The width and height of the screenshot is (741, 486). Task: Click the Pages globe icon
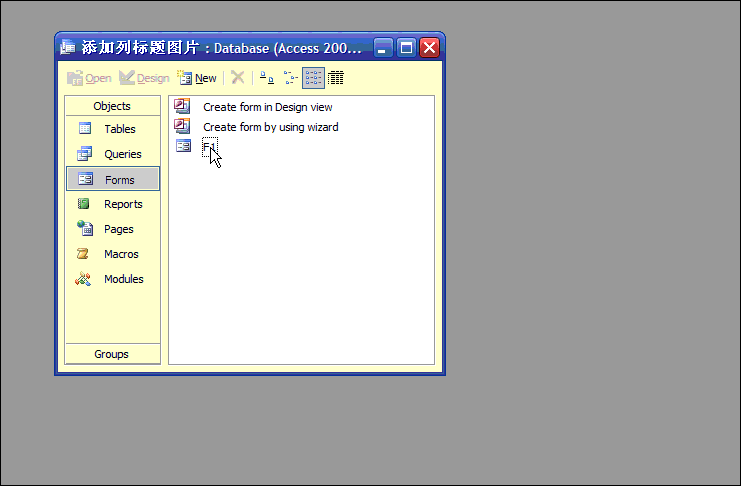85,228
